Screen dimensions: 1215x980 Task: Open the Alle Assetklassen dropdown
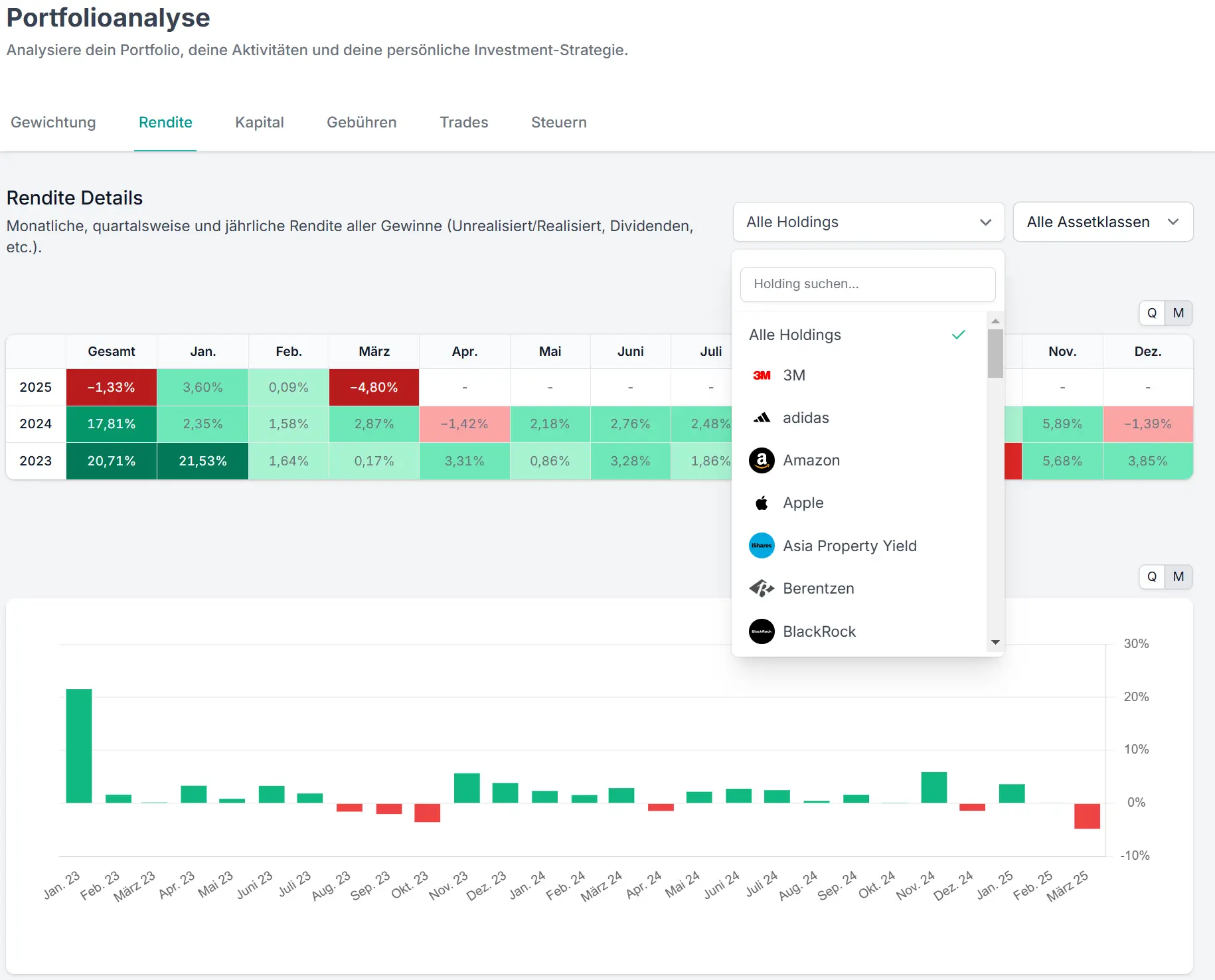(1103, 222)
